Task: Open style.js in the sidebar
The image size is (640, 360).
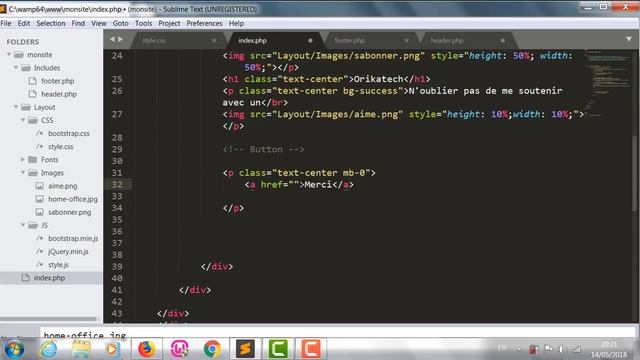Action: point(58,264)
